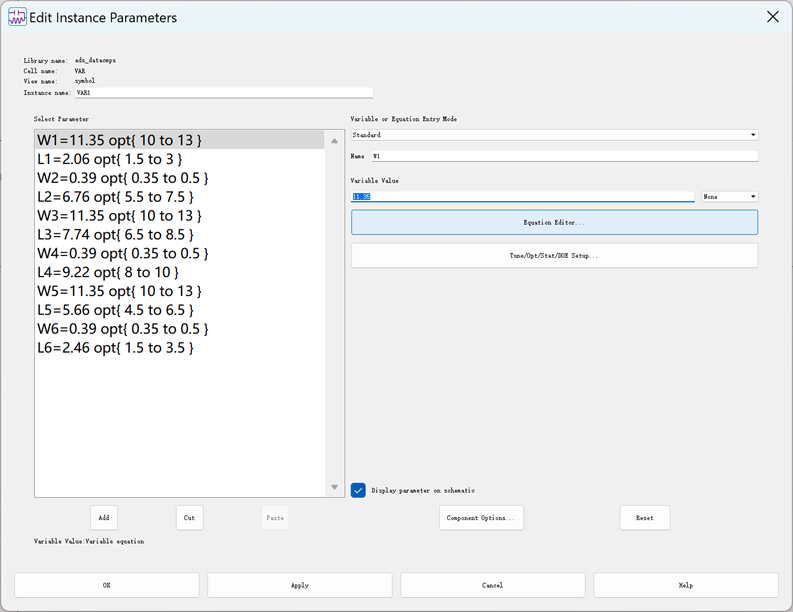
Task: Click the Variable Value field showing 11.35
Action: point(523,196)
